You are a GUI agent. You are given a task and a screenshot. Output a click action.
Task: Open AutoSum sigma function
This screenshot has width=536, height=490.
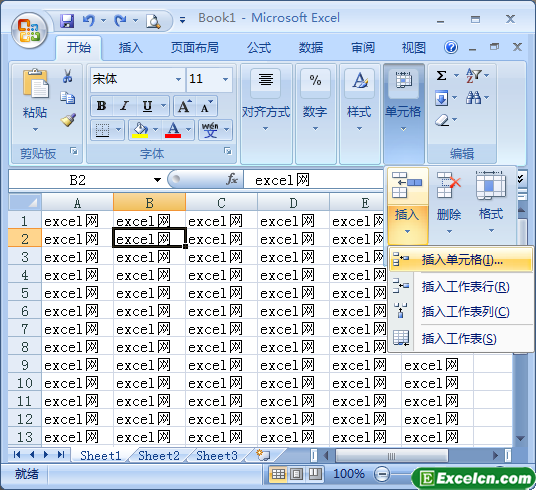point(441,75)
